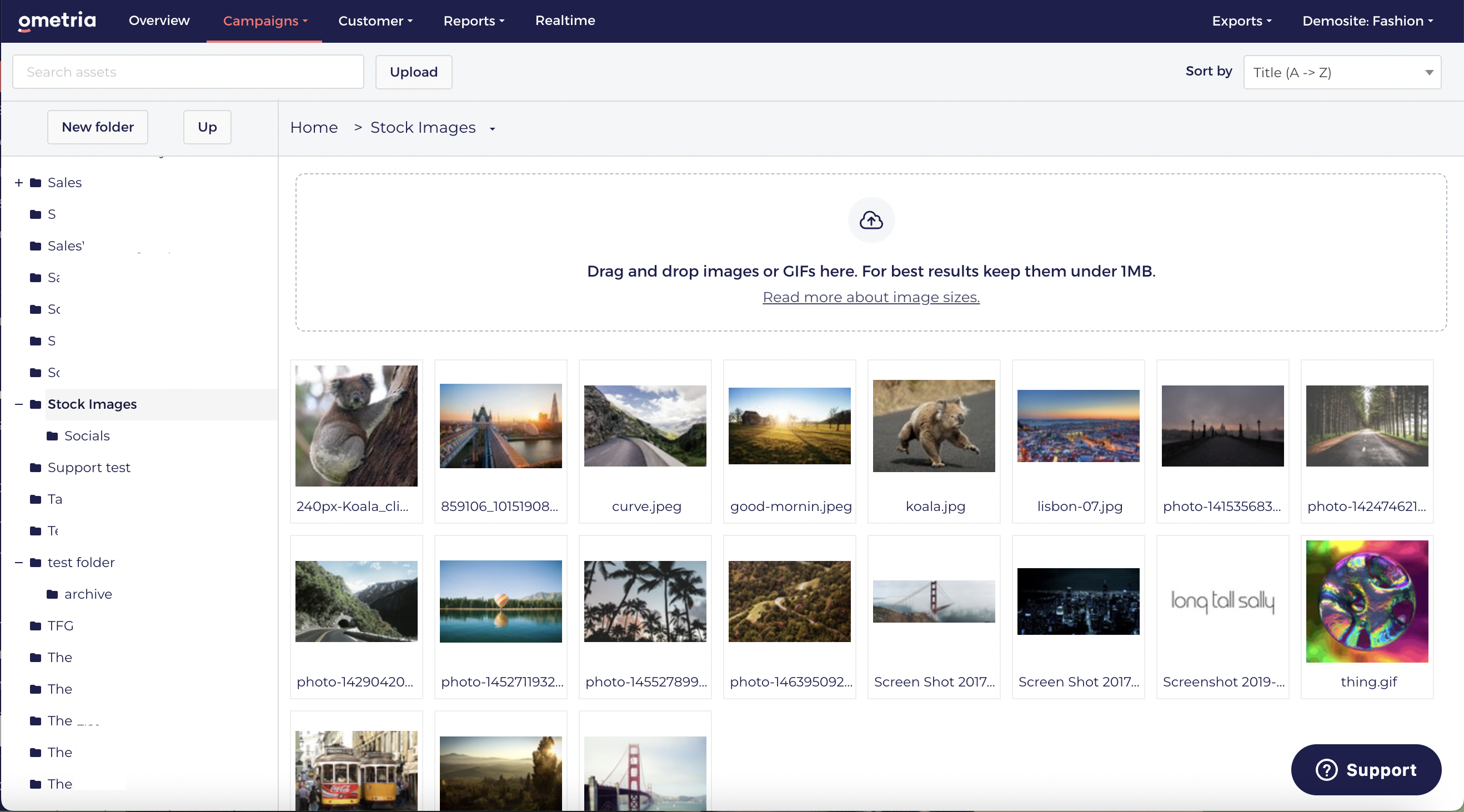This screenshot has height=812, width=1464.
Task: Click the Upload button
Action: [x=414, y=72]
